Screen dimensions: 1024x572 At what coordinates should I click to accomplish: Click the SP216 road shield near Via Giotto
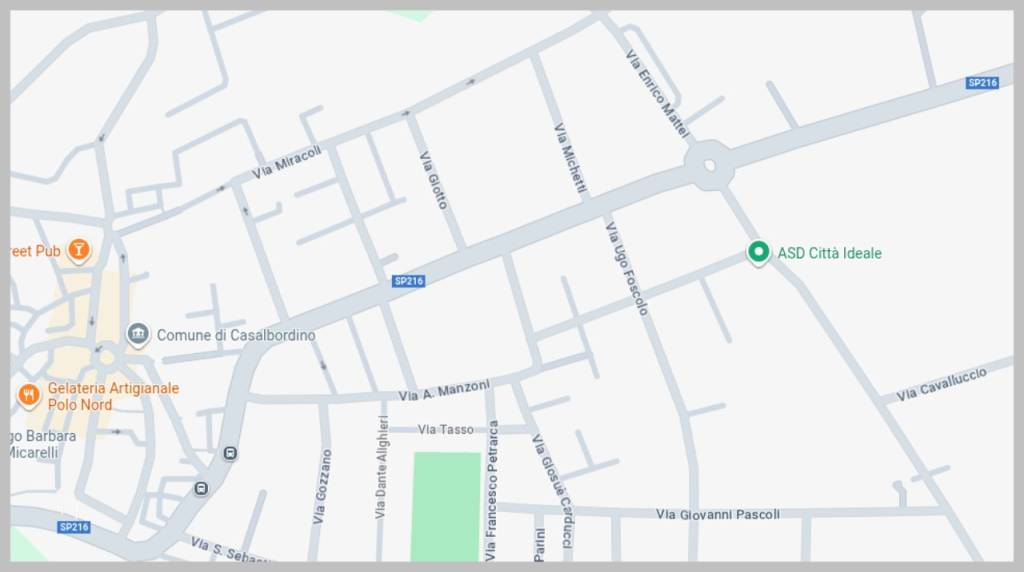click(x=409, y=281)
